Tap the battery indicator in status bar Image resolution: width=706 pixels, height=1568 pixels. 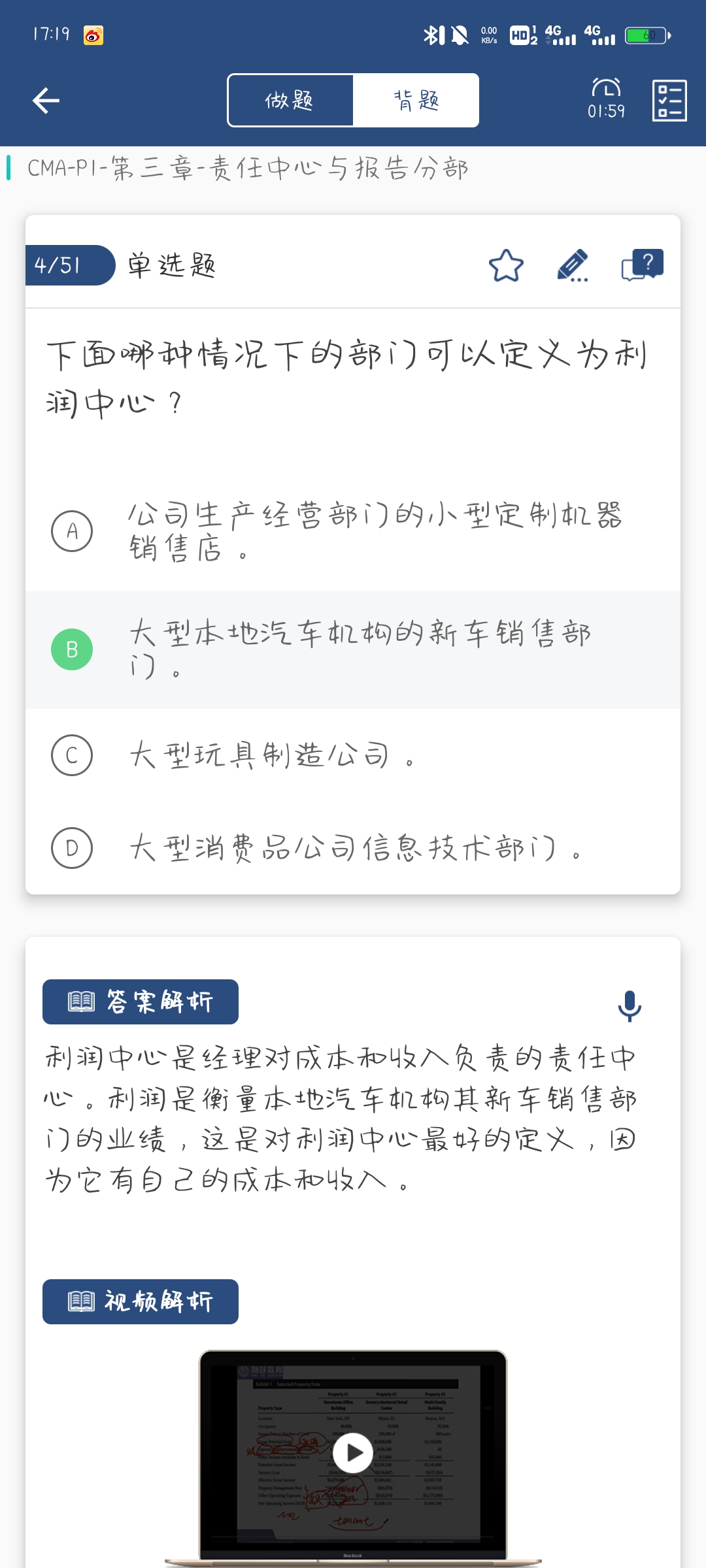[x=647, y=35]
